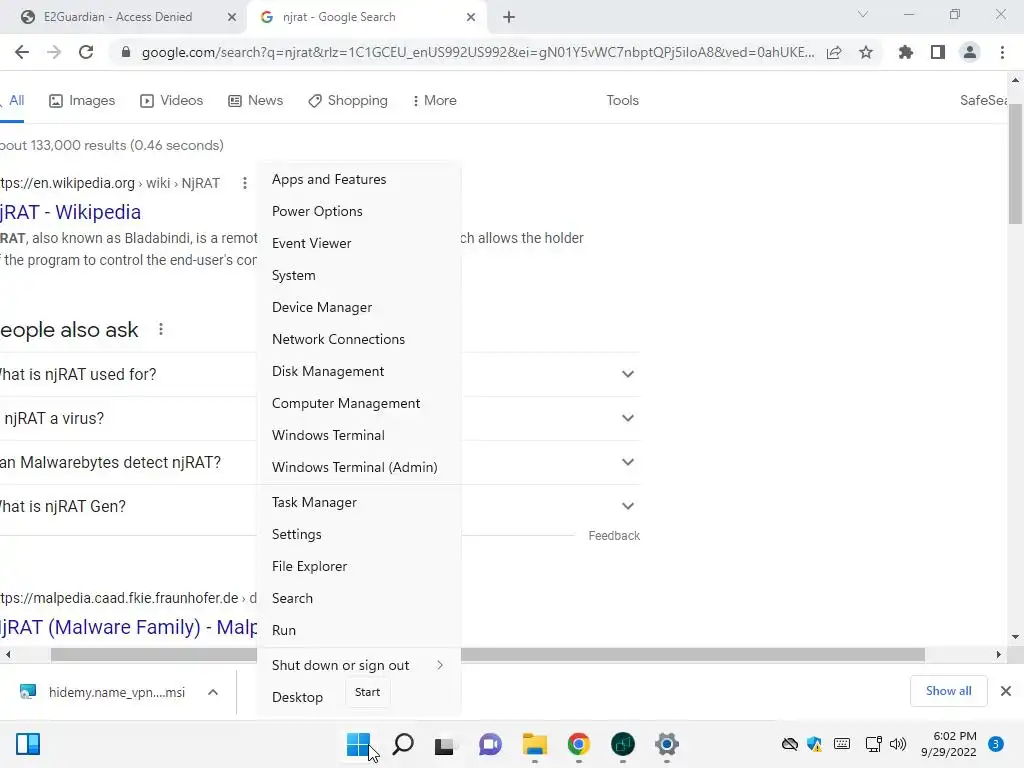Click the touch keyboard tray icon
The height and width of the screenshot is (768, 1024).
(x=842, y=744)
